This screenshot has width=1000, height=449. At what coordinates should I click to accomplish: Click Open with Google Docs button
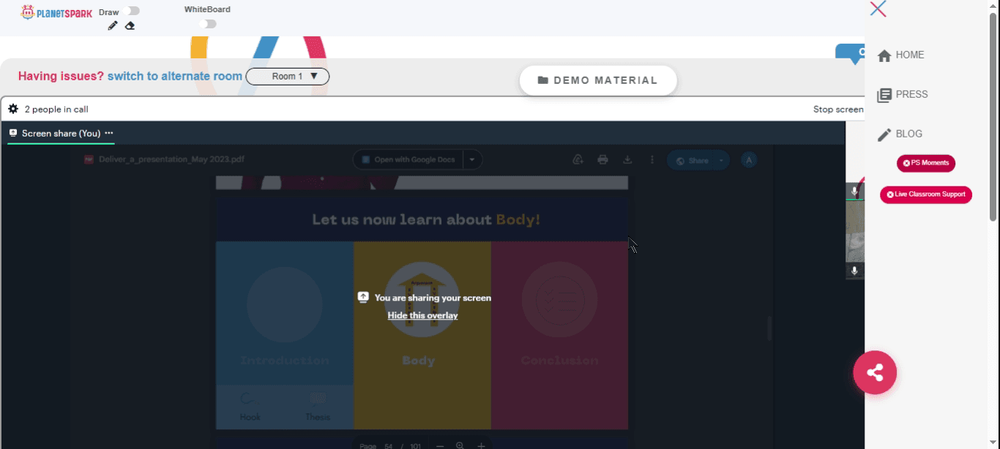pos(408,159)
